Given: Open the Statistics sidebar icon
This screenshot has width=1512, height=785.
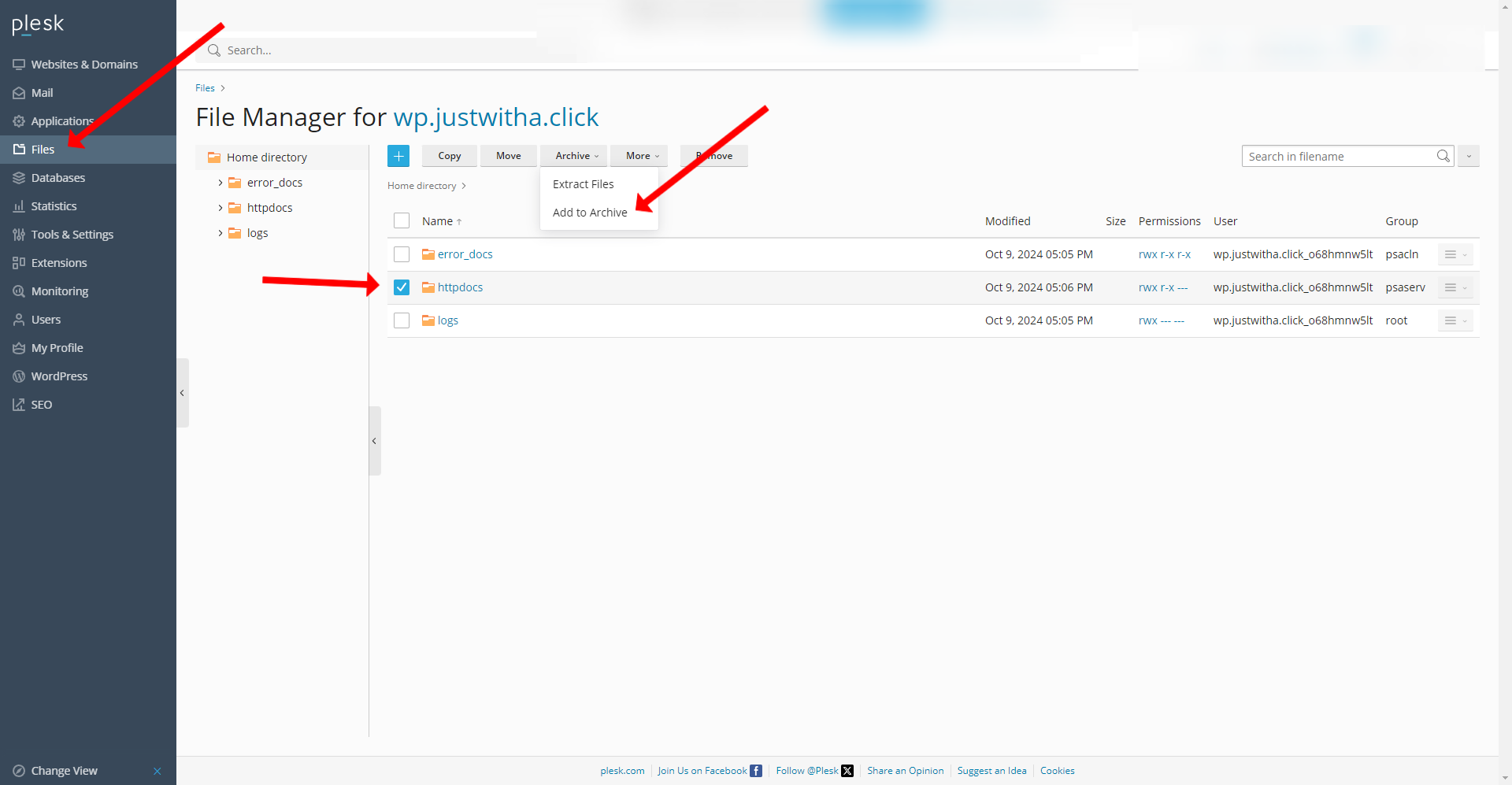Looking at the screenshot, I should (19, 206).
